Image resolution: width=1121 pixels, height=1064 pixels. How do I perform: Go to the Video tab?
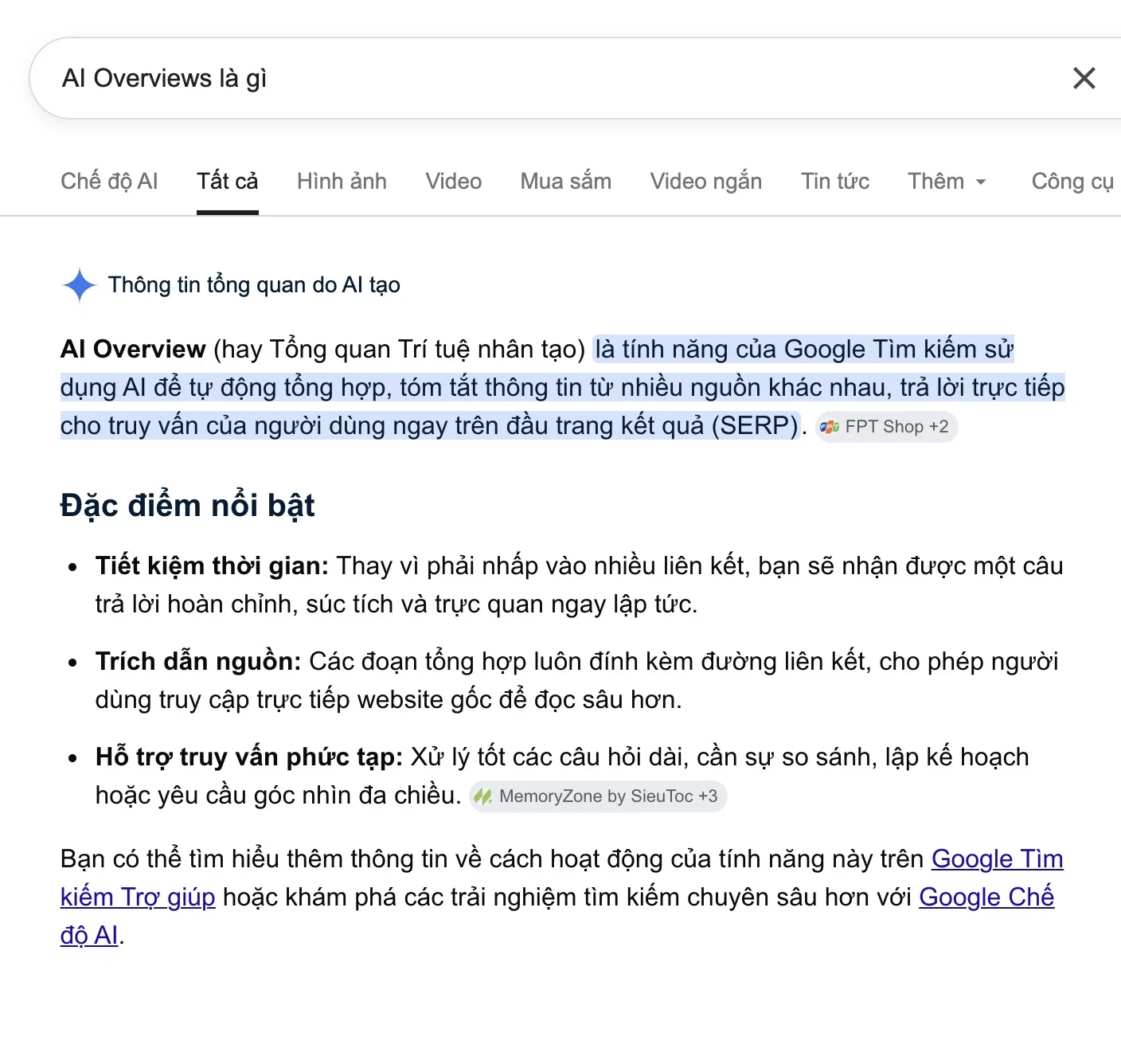click(x=454, y=182)
